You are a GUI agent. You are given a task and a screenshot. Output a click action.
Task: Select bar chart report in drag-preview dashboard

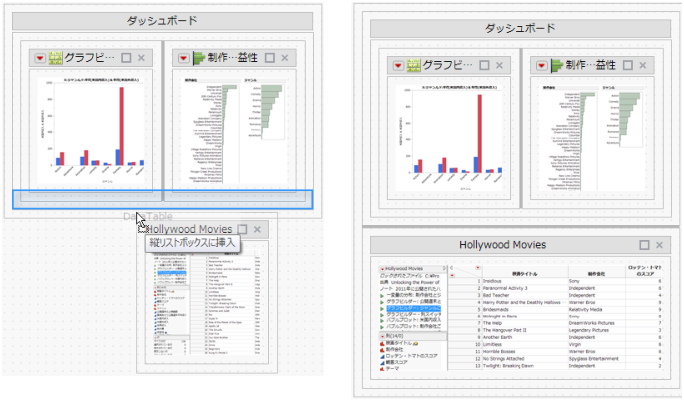pos(91,130)
